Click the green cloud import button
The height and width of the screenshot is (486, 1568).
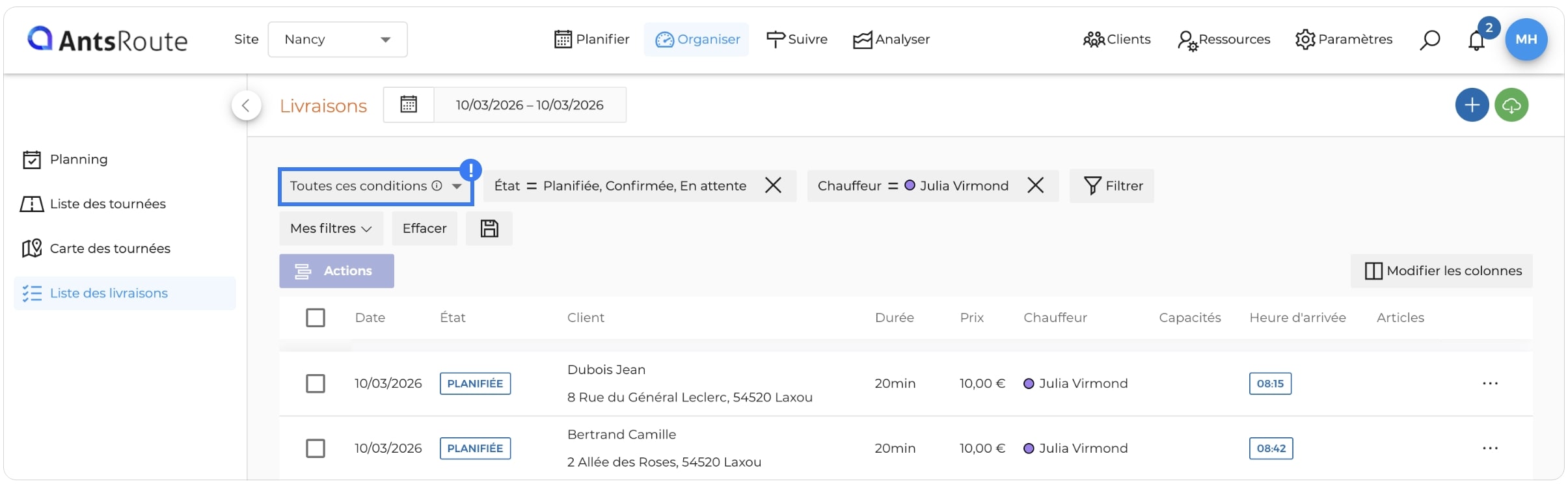1511,105
